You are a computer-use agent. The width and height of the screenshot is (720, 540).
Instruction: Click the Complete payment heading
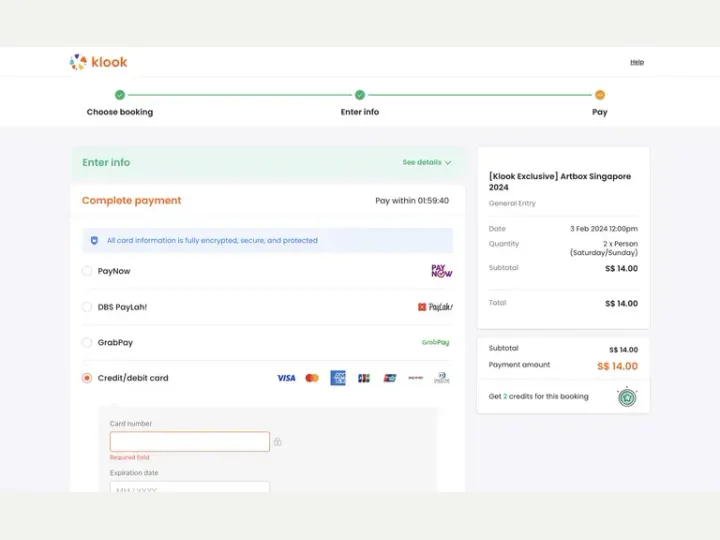pyautogui.click(x=131, y=201)
